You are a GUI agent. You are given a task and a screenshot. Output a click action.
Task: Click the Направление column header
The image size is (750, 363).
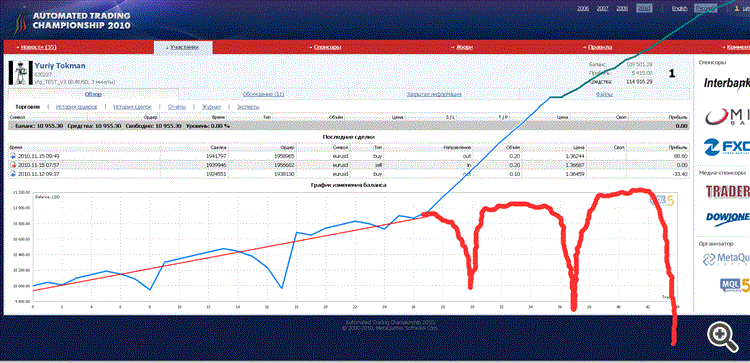coord(458,148)
